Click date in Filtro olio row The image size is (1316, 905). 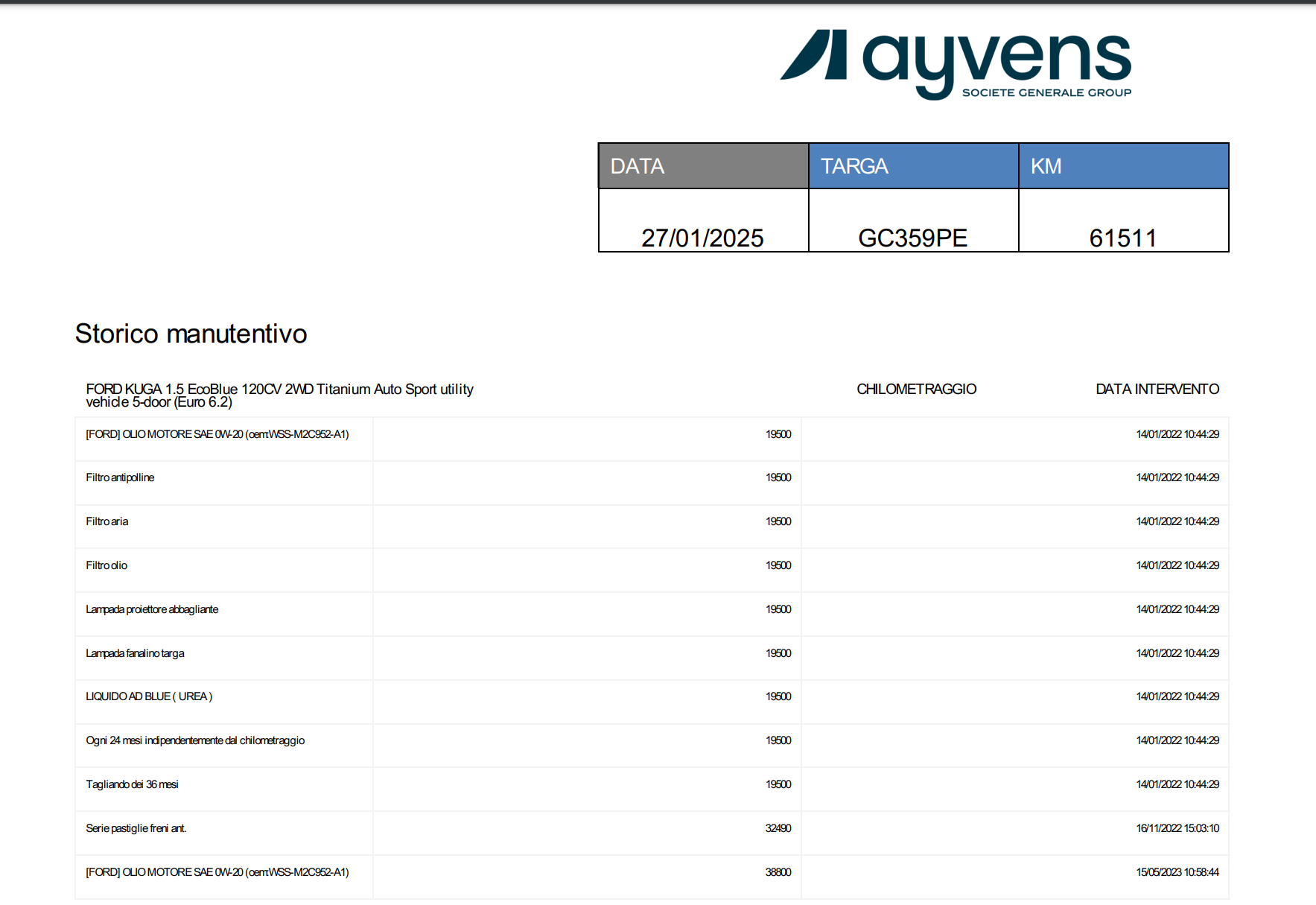click(x=1177, y=565)
